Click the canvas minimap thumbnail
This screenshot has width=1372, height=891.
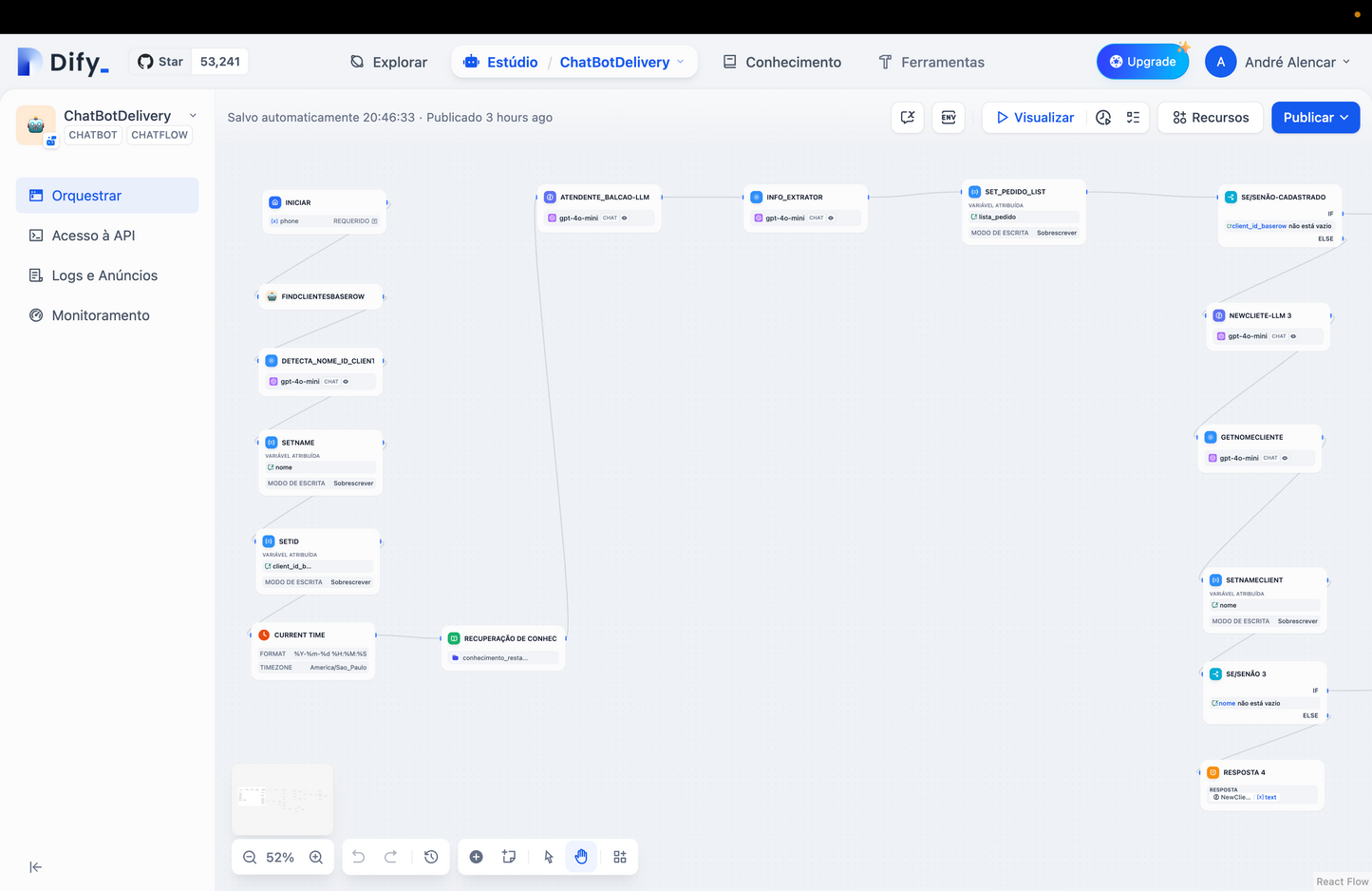click(282, 798)
